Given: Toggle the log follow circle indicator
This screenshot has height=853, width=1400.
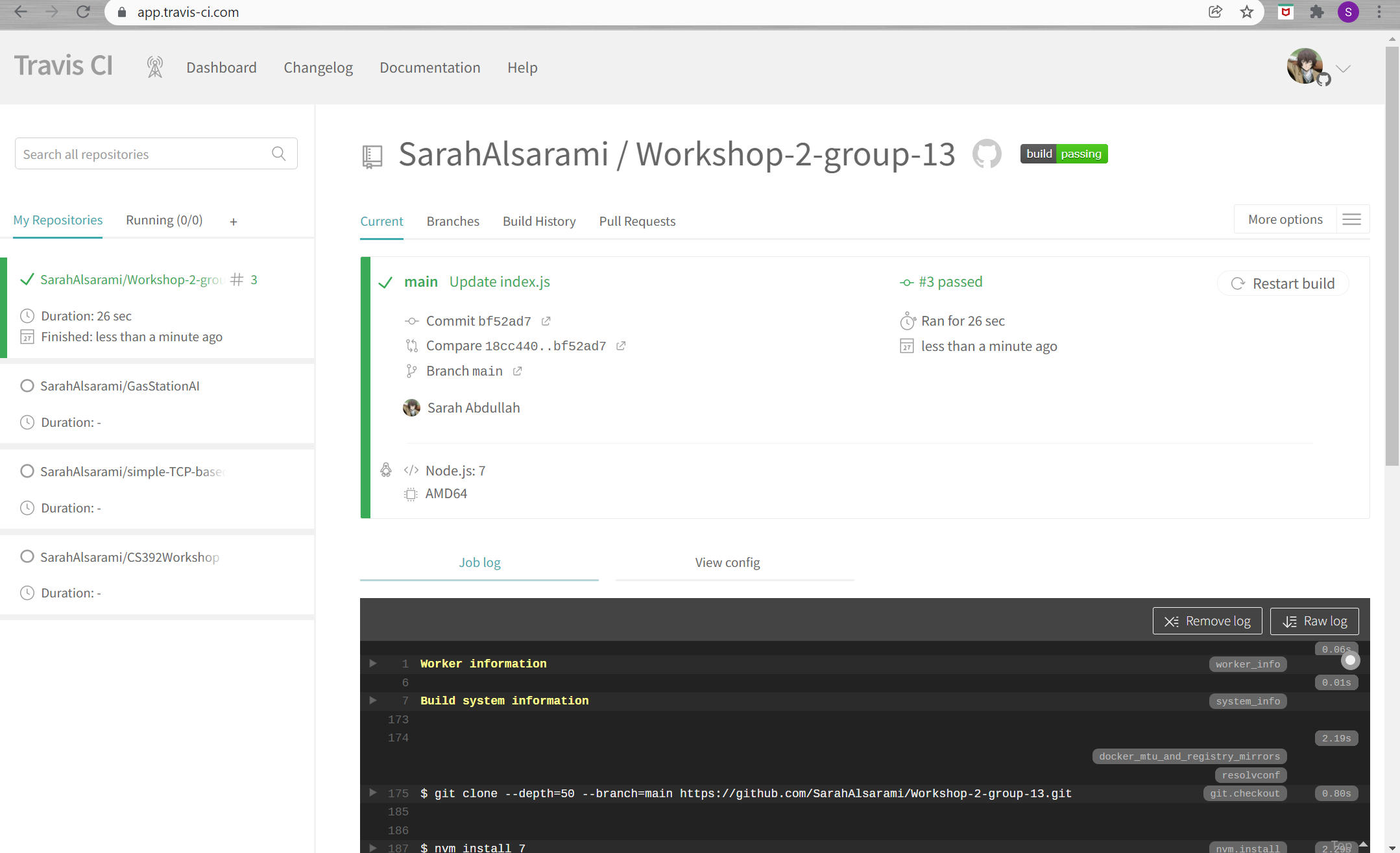Looking at the screenshot, I should click(x=1351, y=660).
